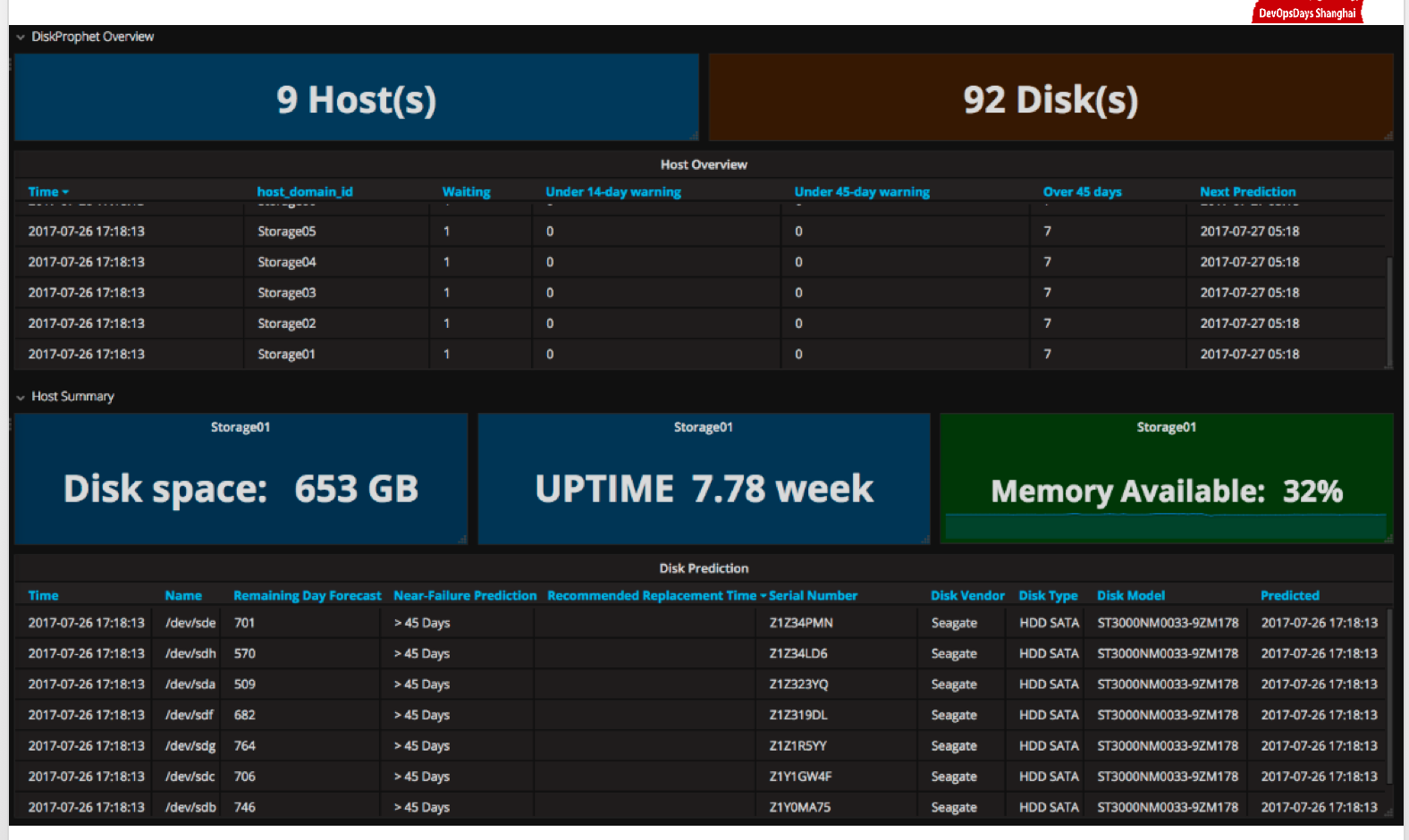Sort by Disk Vendor column header

[x=967, y=595]
